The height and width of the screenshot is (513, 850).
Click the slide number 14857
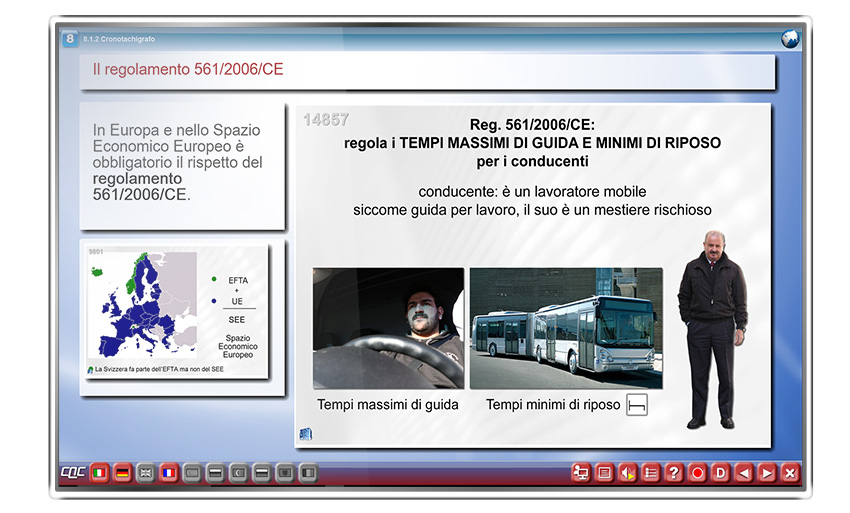pos(326,120)
